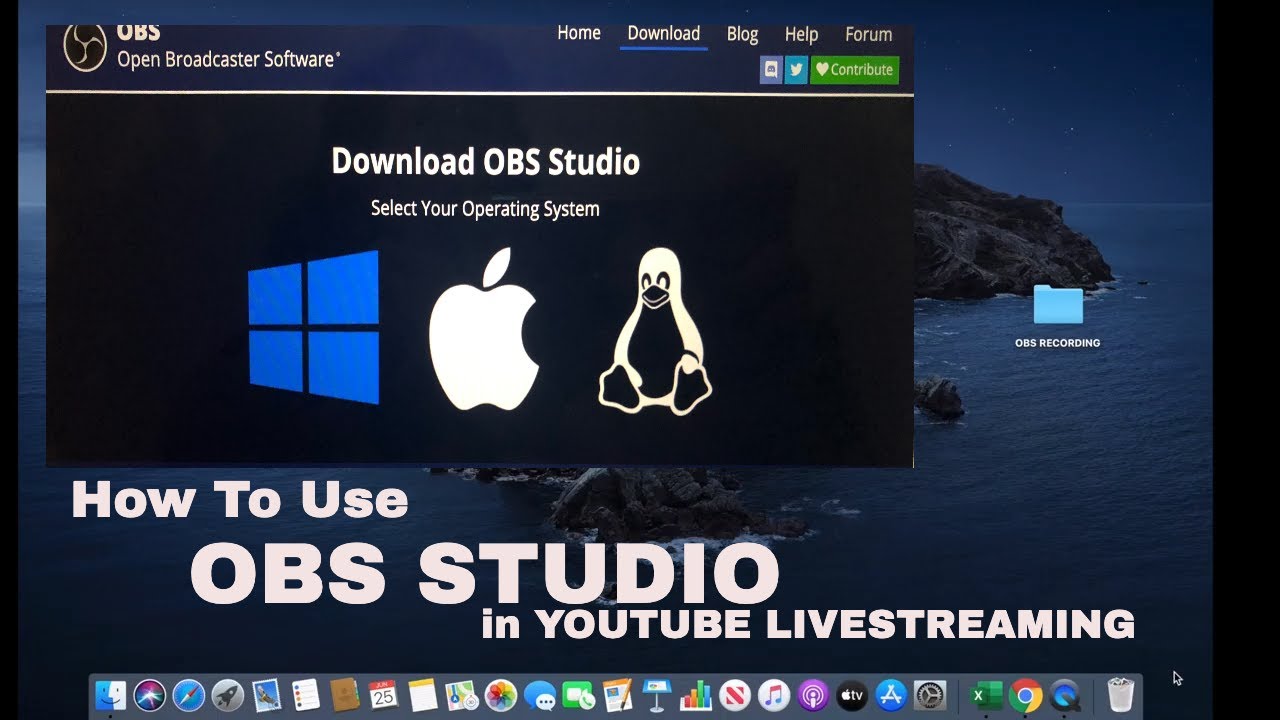Click the 'Download OBS Studio' heading

point(485,162)
